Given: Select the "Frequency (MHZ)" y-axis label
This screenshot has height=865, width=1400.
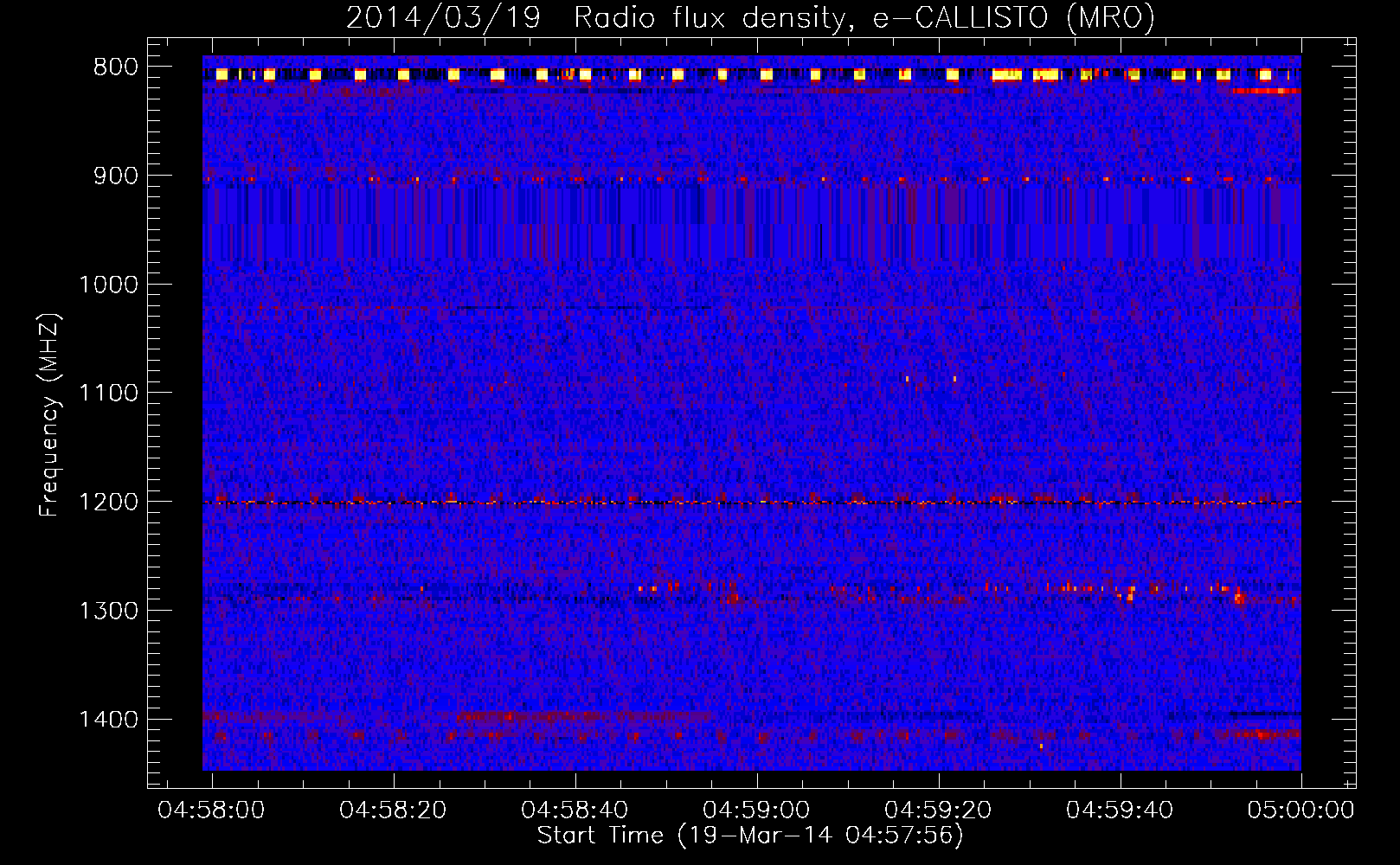Looking at the screenshot, I should [48, 415].
